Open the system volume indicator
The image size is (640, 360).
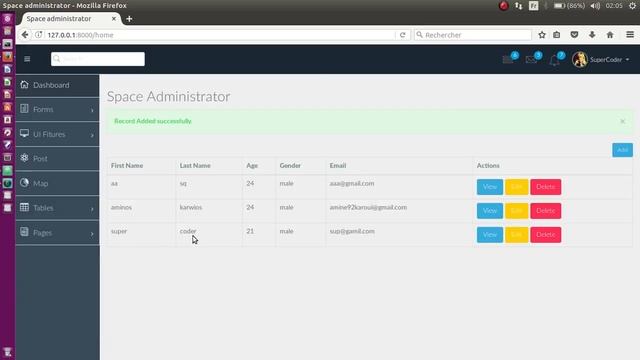(x=595, y=6)
